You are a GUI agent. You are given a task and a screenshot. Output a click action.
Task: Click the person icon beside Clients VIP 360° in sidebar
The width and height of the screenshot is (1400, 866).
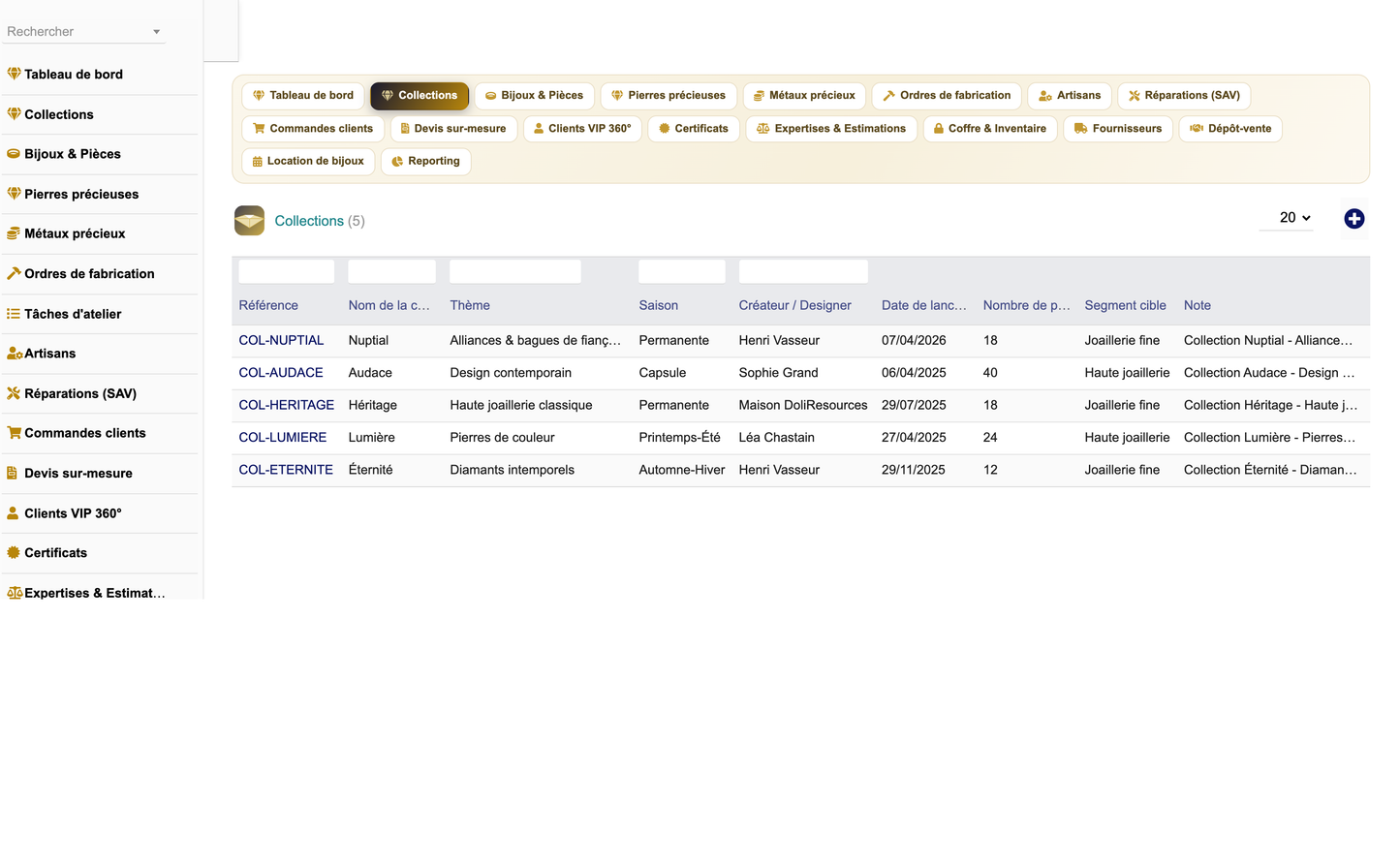coord(13,513)
